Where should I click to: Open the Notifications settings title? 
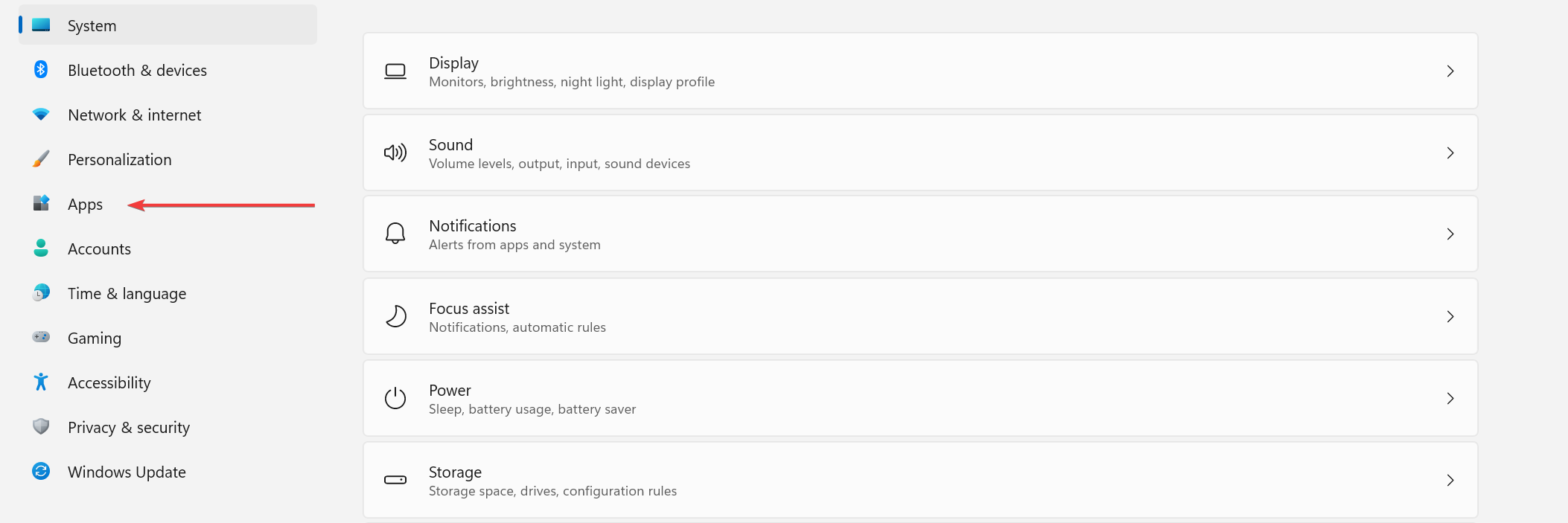click(472, 225)
